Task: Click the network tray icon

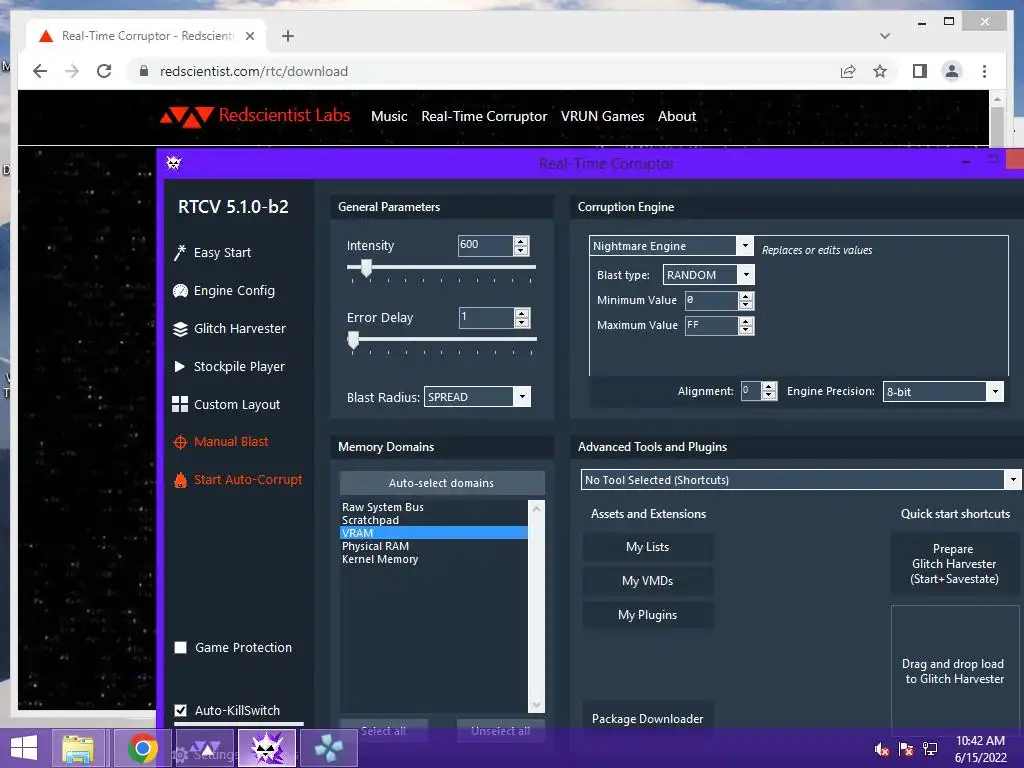Action: 930,748
